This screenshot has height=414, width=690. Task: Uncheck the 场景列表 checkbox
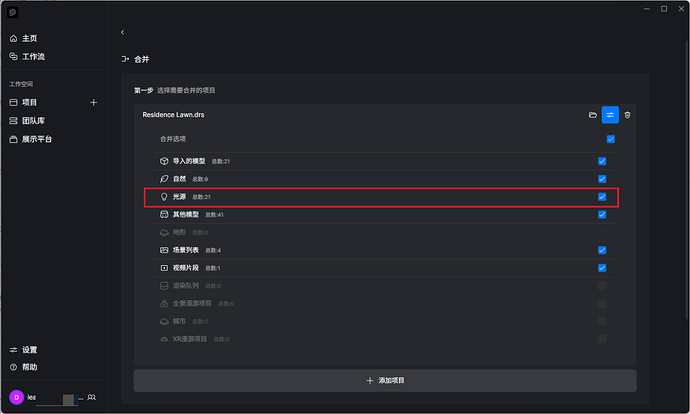(x=602, y=250)
